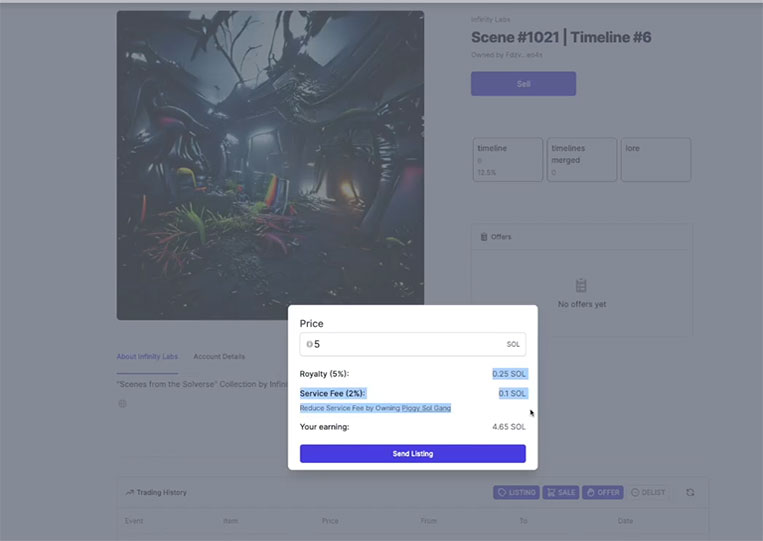The image size is (763, 541).
Task: Toggle the DELIST filter in Trading History
Action: point(648,492)
